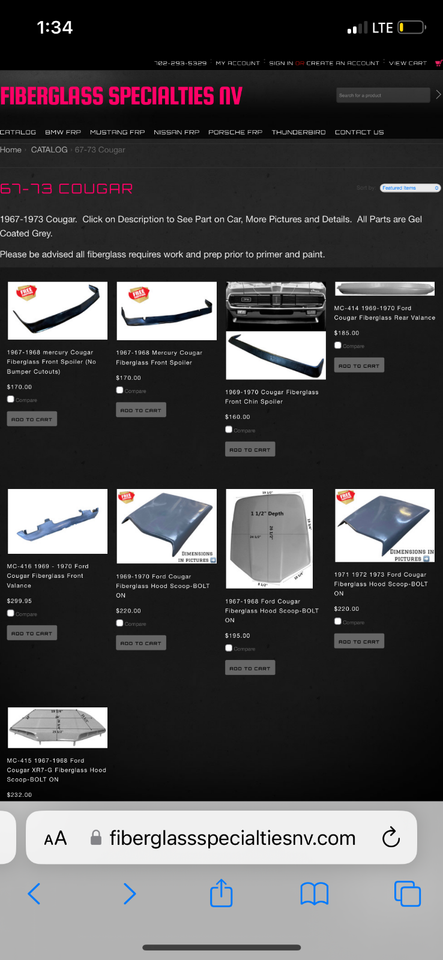The width and height of the screenshot is (443, 960).
Task: Open the MUSTANG FRP menu
Action: (117, 132)
